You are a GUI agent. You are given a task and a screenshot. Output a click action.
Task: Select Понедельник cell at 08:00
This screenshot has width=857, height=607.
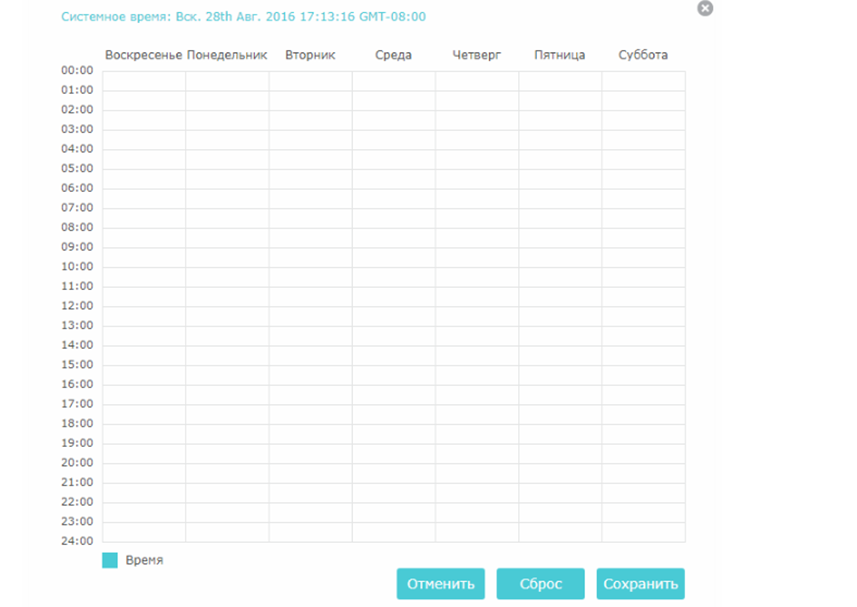click(227, 238)
